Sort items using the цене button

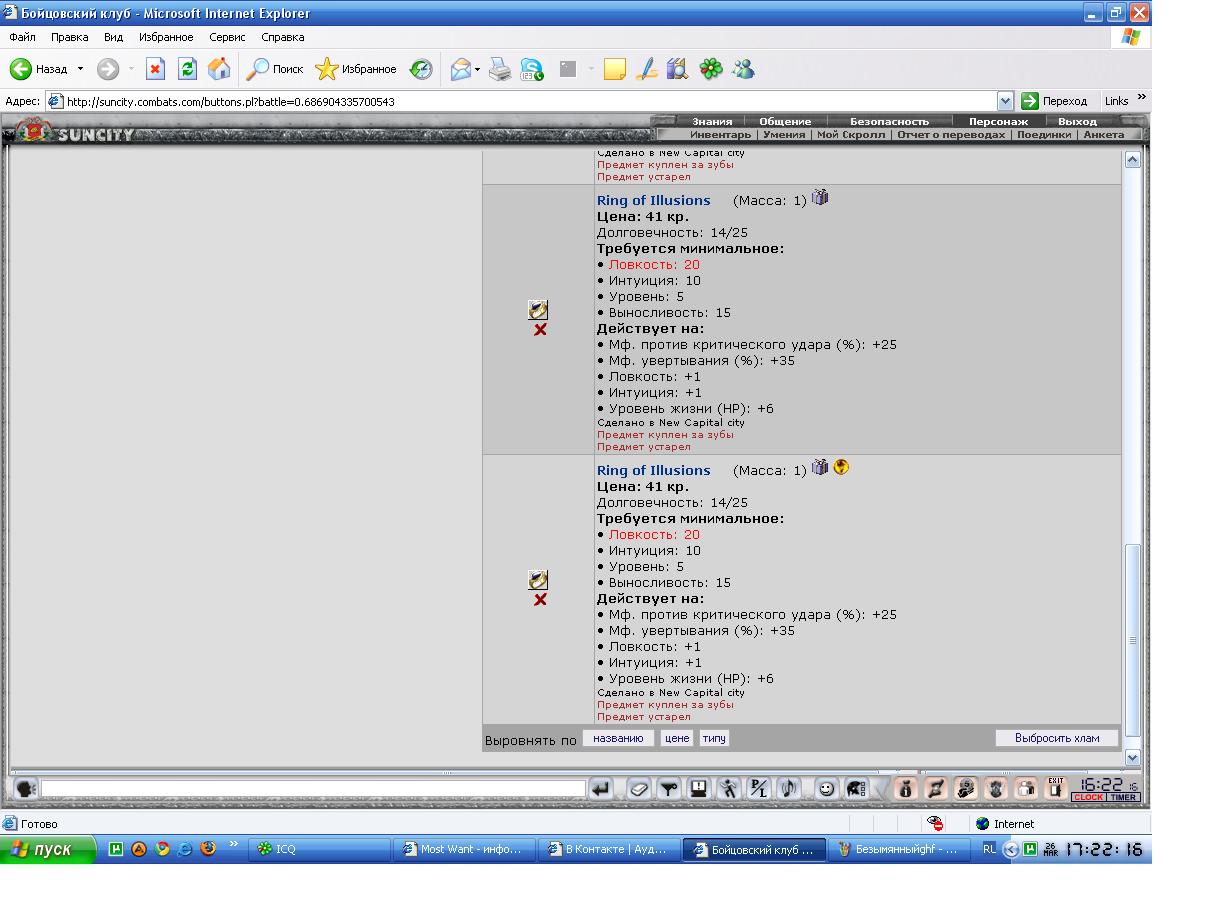[677, 738]
